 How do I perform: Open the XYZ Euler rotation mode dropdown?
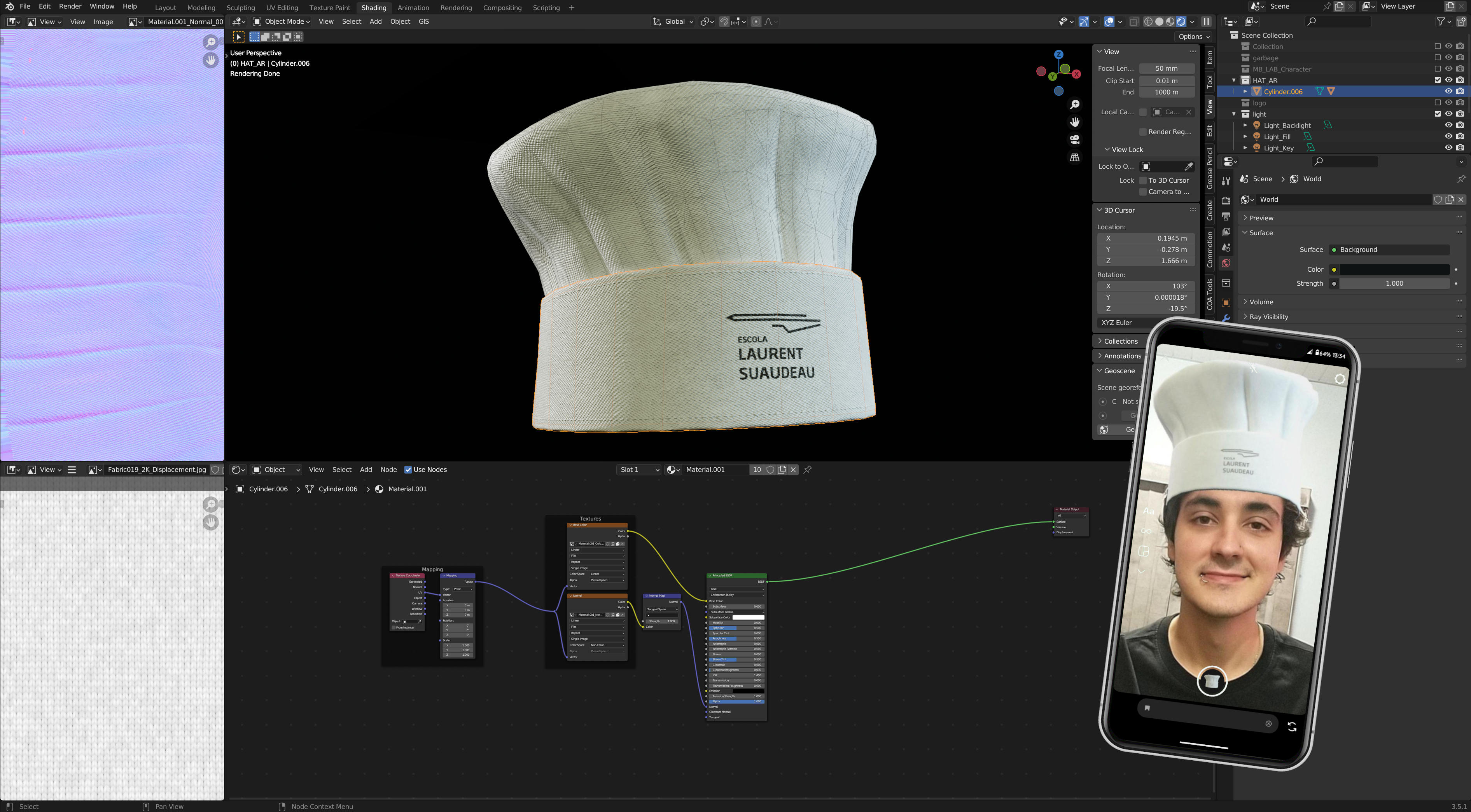[1146, 323]
